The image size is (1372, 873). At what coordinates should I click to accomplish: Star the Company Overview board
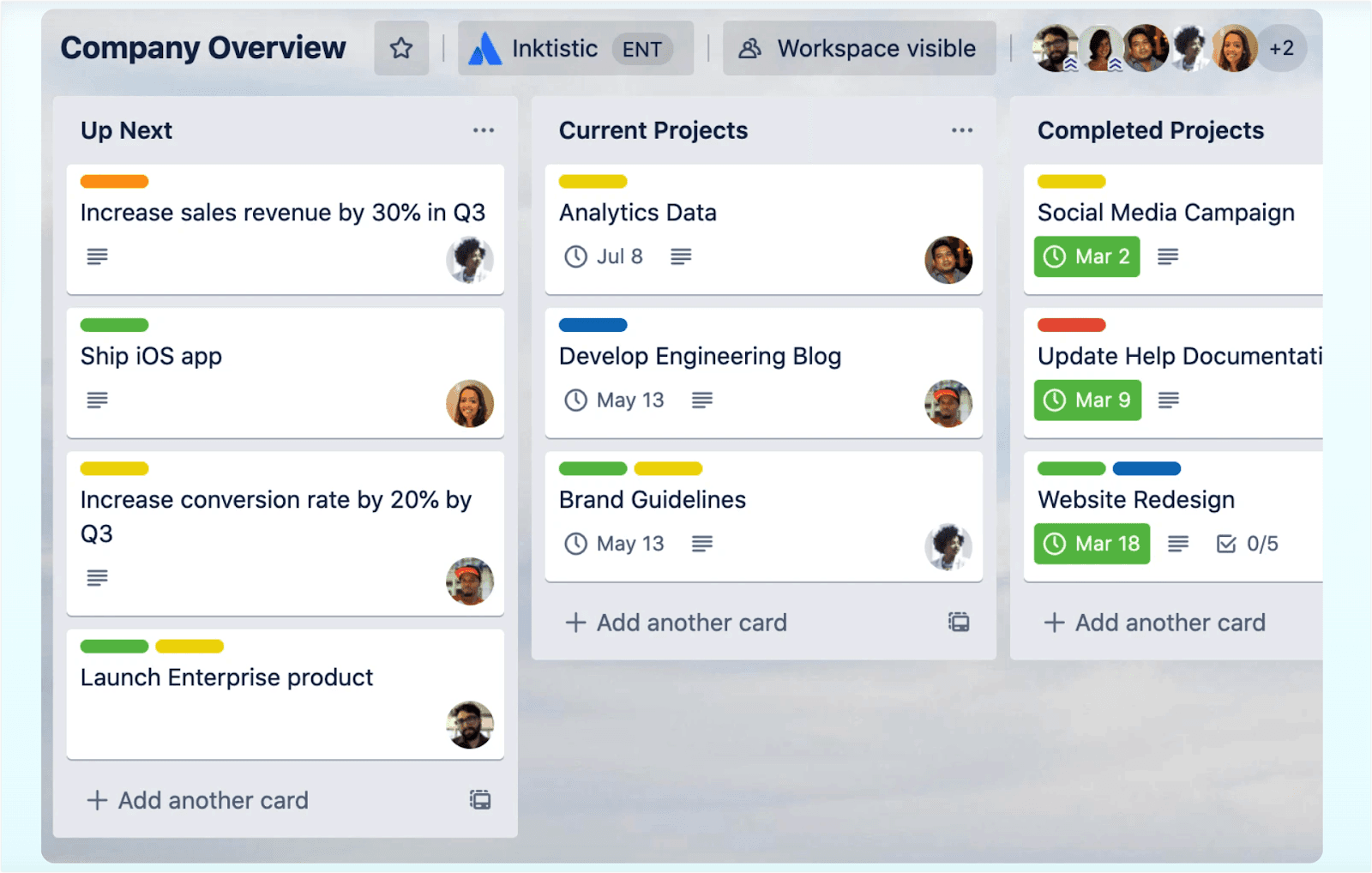[401, 48]
